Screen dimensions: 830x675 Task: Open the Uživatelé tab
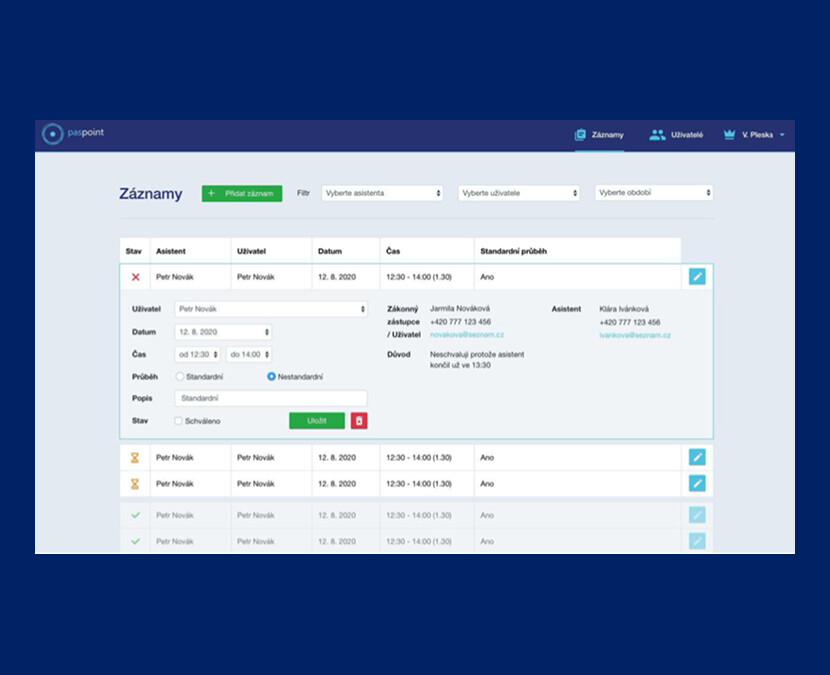[676, 134]
